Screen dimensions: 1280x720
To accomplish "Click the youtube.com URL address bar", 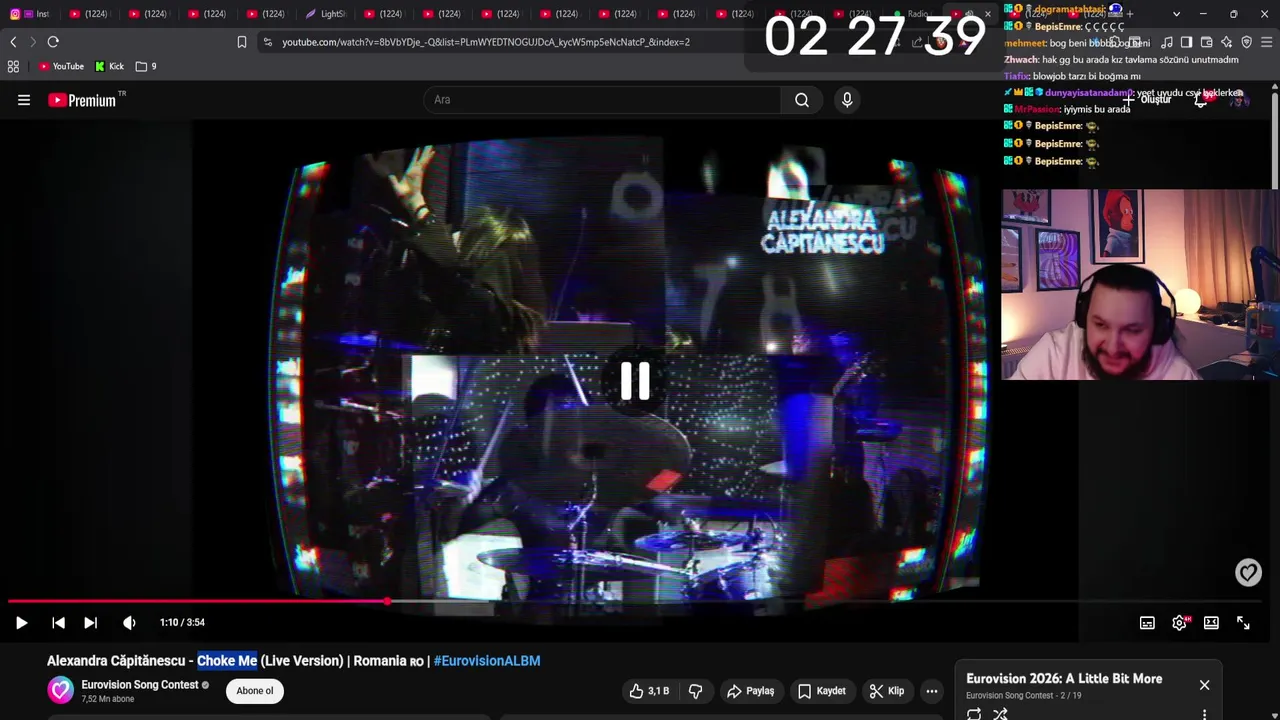I will click(x=486, y=42).
